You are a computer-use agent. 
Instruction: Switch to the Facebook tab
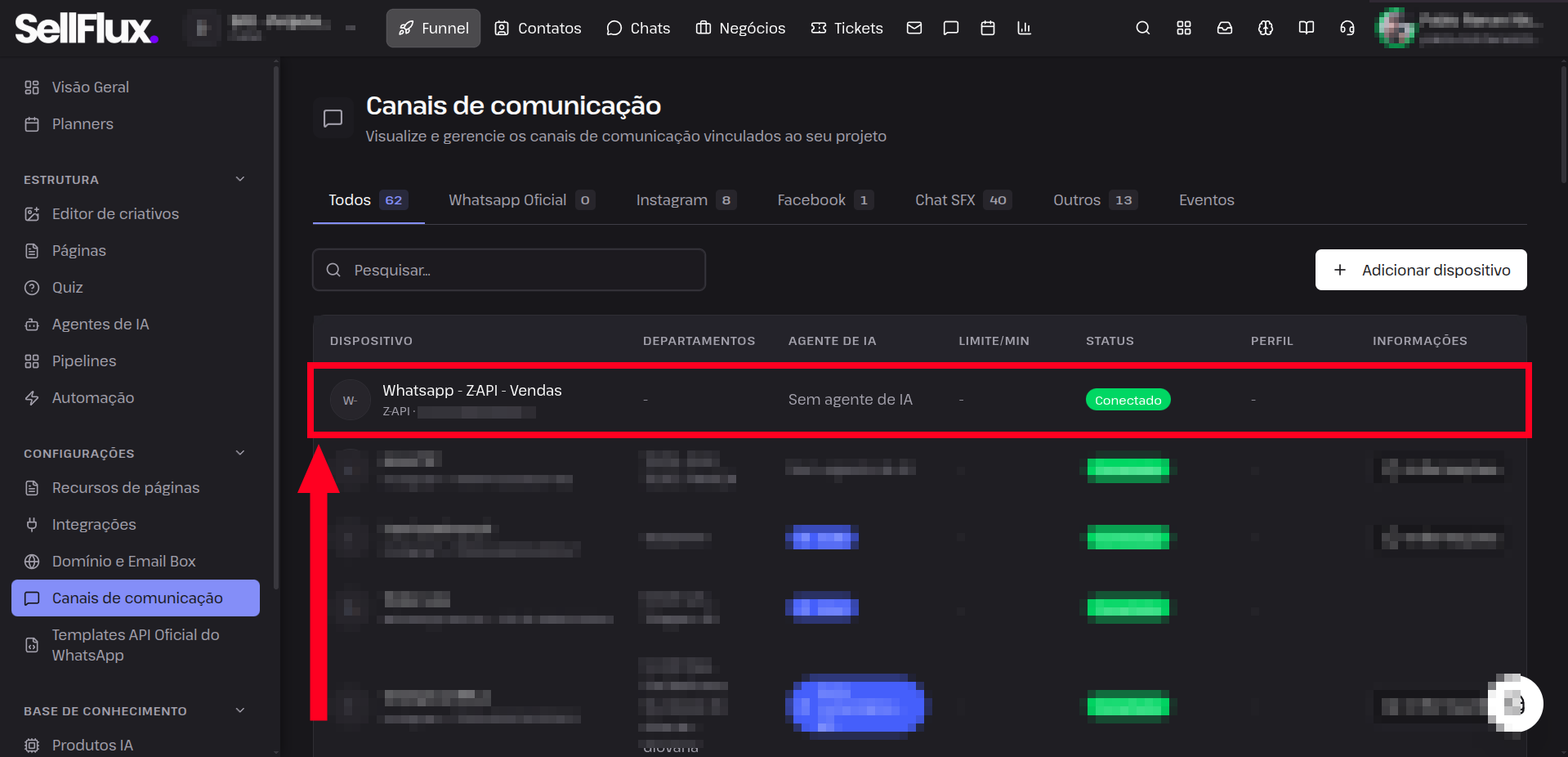(x=826, y=200)
